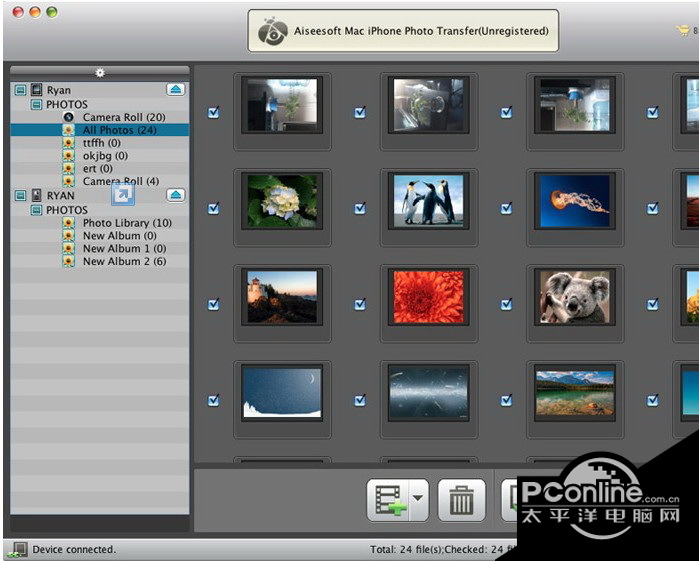The height and width of the screenshot is (561, 699).
Task: Collapse PHOTOS under Ryan
Action: click(x=36, y=105)
